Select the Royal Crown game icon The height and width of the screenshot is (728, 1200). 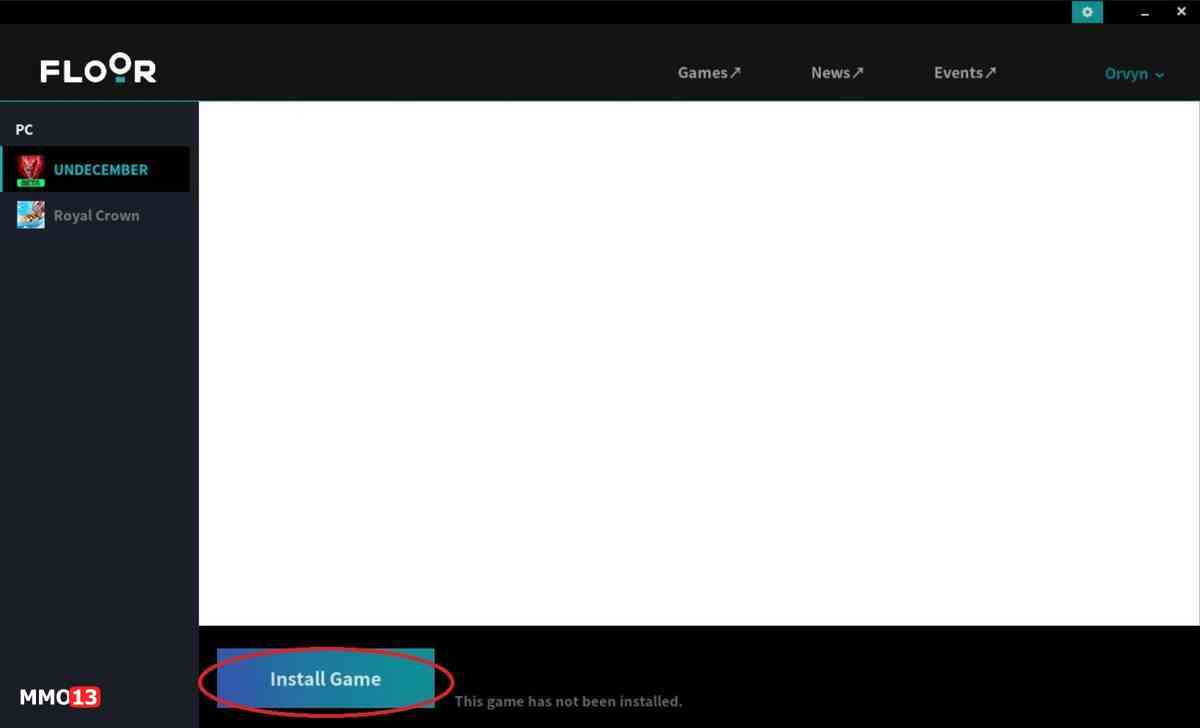pyautogui.click(x=31, y=215)
